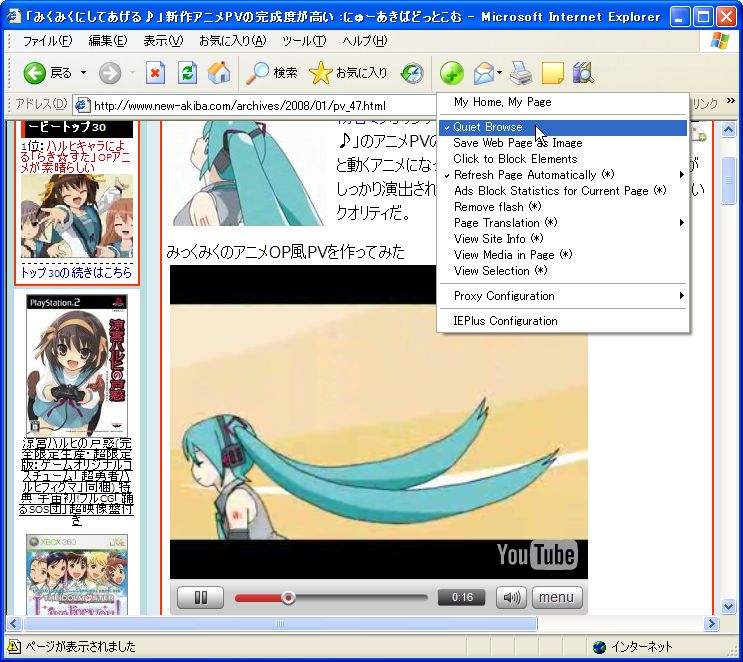743x662 pixels.
Task: Click the greyed Forward arrow icon
Action: [x=110, y=73]
